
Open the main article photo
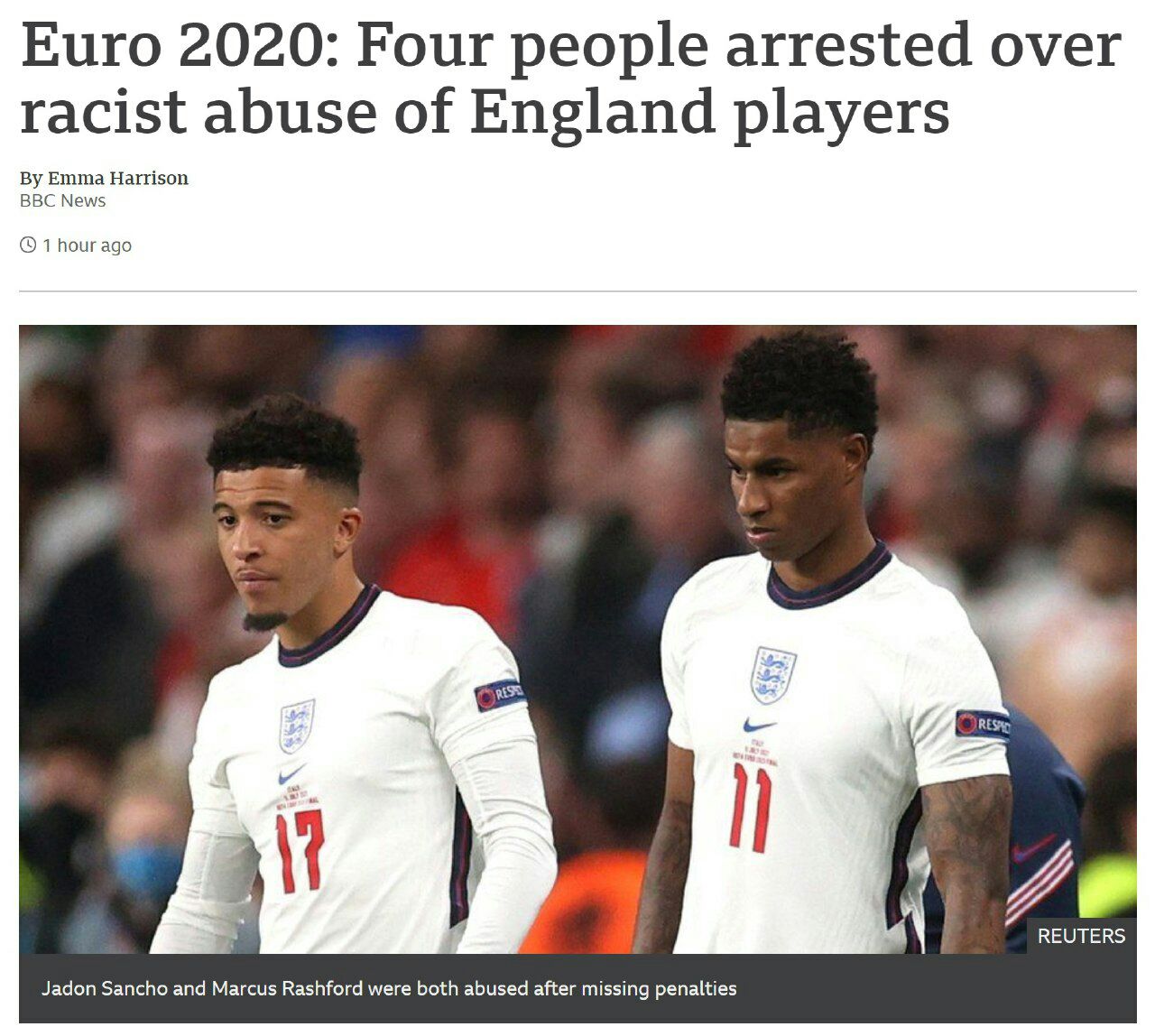point(577,639)
